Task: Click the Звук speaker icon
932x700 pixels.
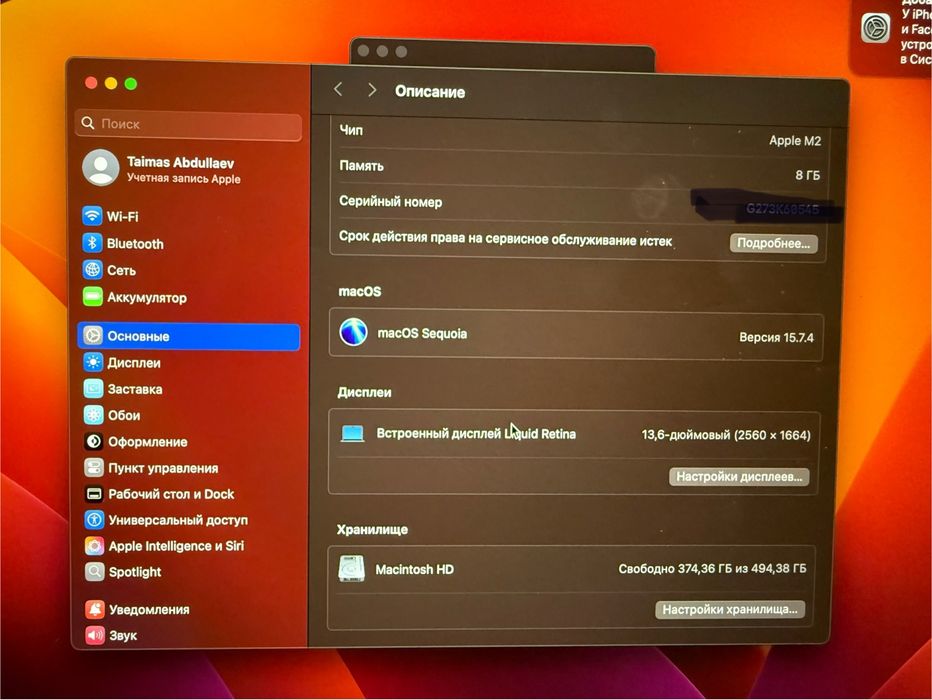Action: pyautogui.click(x=95, y=635)
